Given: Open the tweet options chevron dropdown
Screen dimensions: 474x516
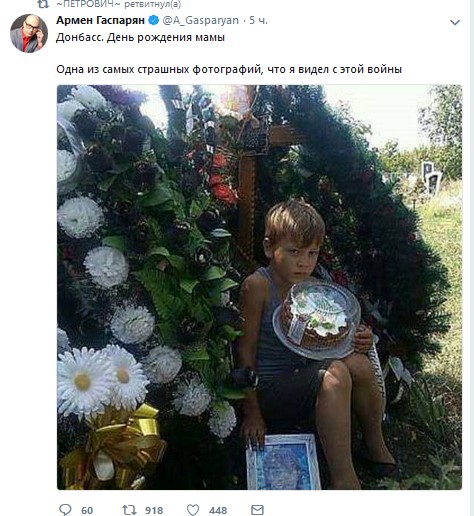Looking at the screenshot, I should [x=455, y=22].
